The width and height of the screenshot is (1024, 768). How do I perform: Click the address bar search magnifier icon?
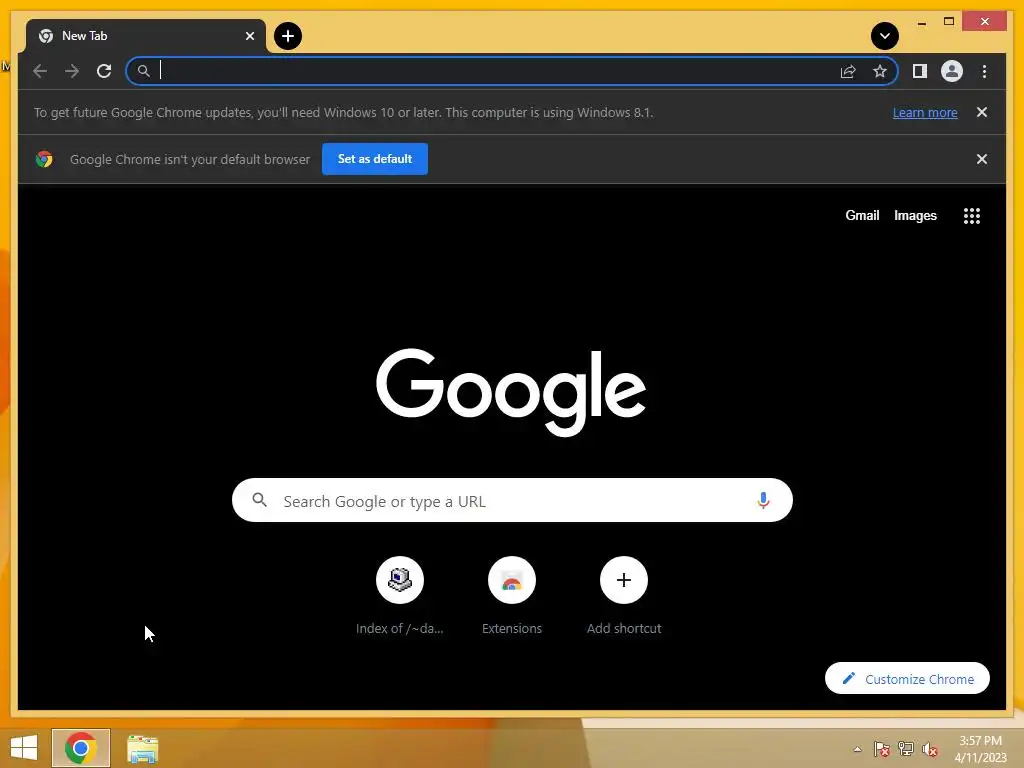point(144,71)
